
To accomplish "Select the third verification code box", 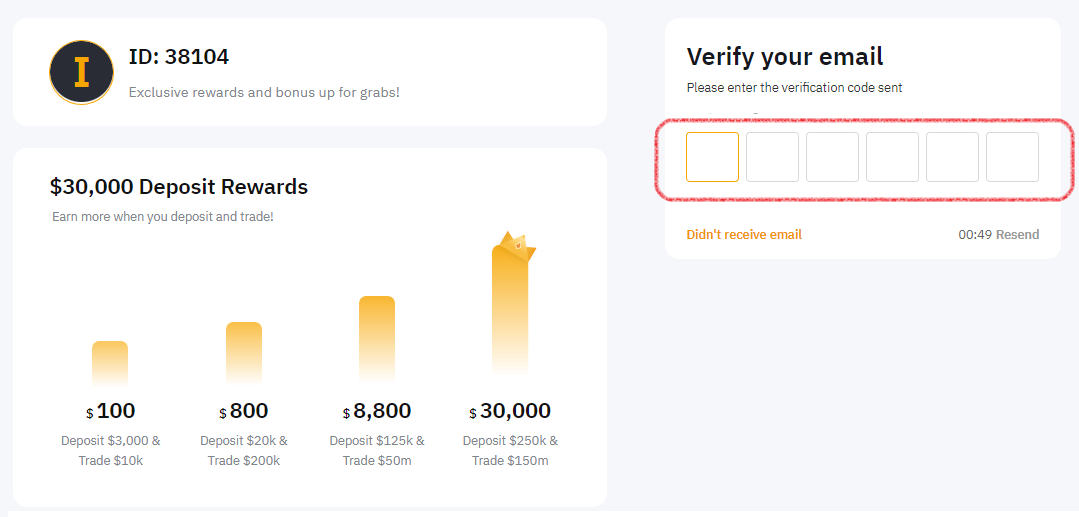I will point(832,157).
